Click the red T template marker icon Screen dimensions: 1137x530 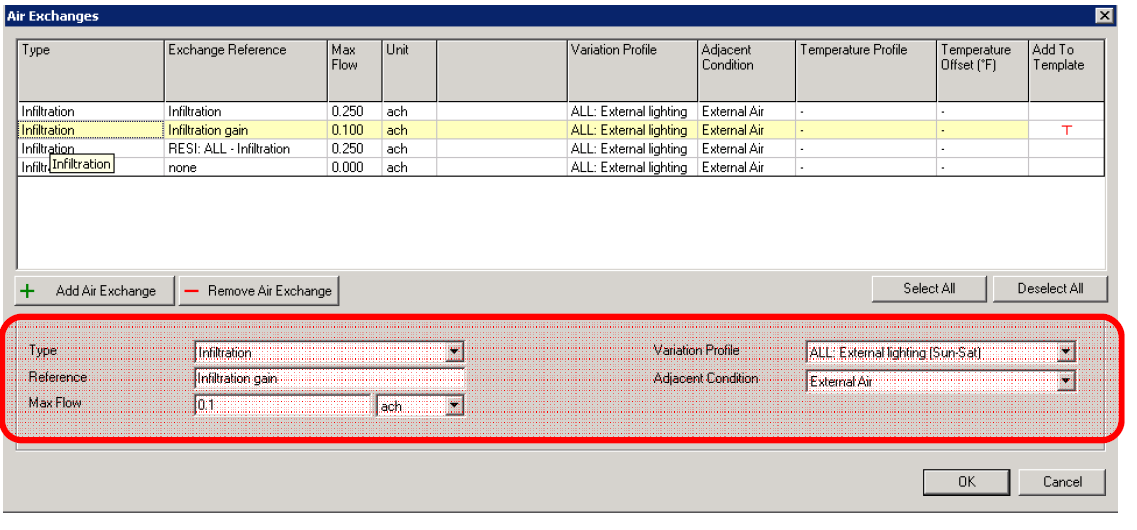[1066, 130]
